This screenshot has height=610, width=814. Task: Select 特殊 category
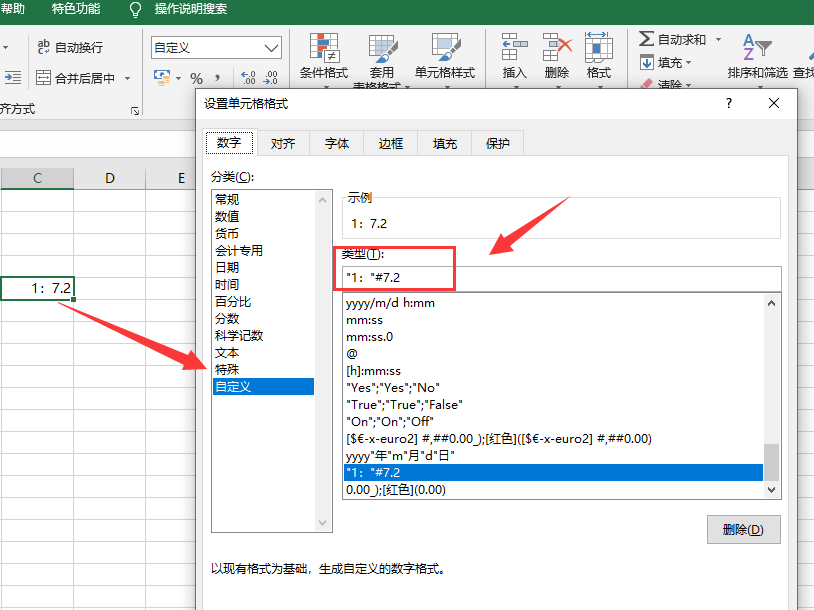coord(263,370)
